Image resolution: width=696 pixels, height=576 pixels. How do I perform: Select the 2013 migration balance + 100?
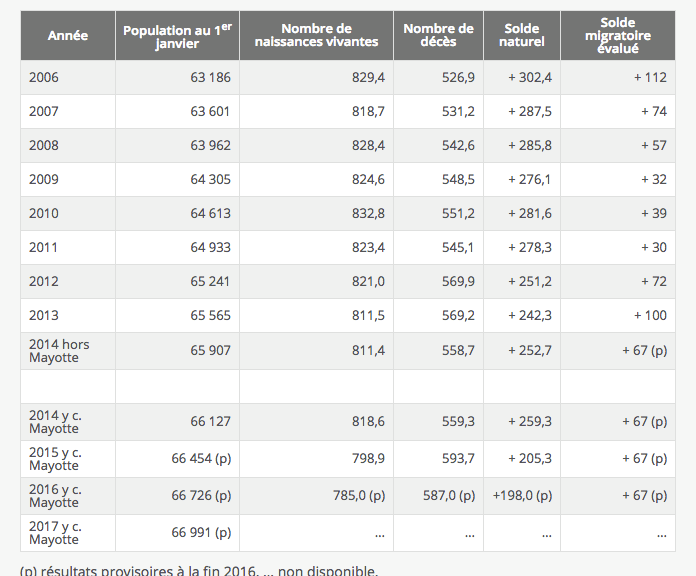(650, 315)
